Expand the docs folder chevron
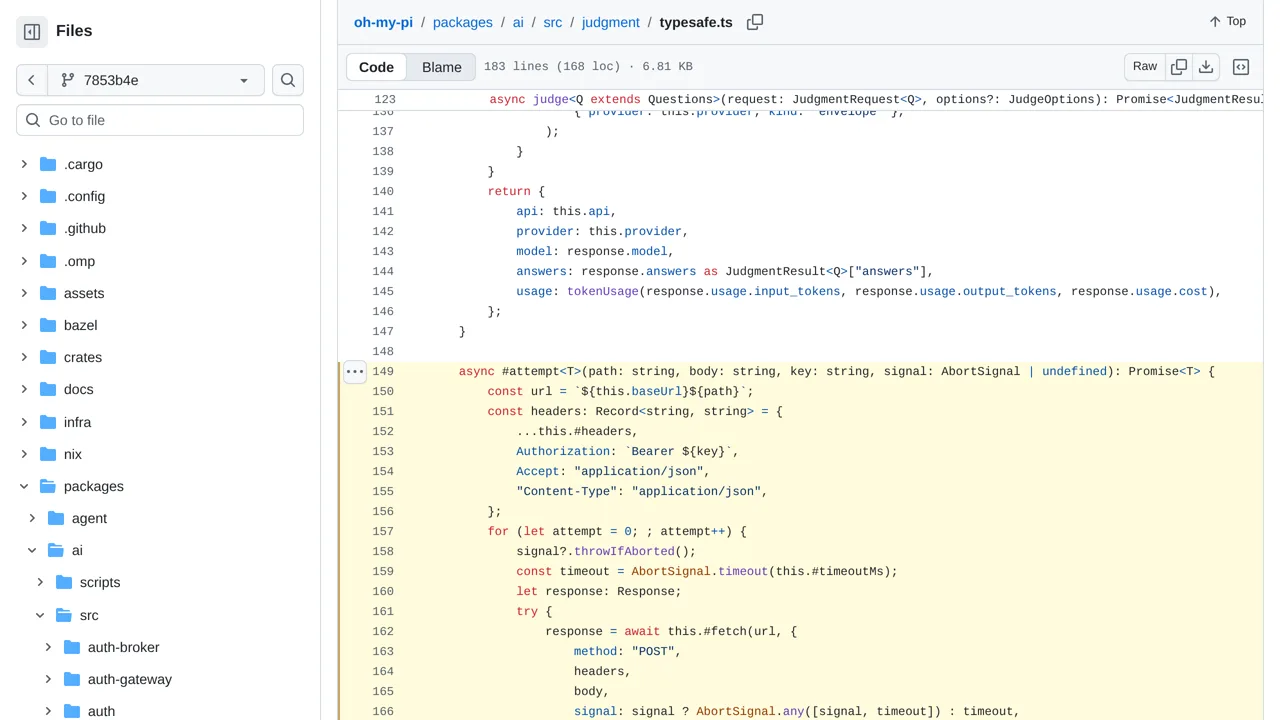Screen dimensions: 1280x720 pos(24,389)
